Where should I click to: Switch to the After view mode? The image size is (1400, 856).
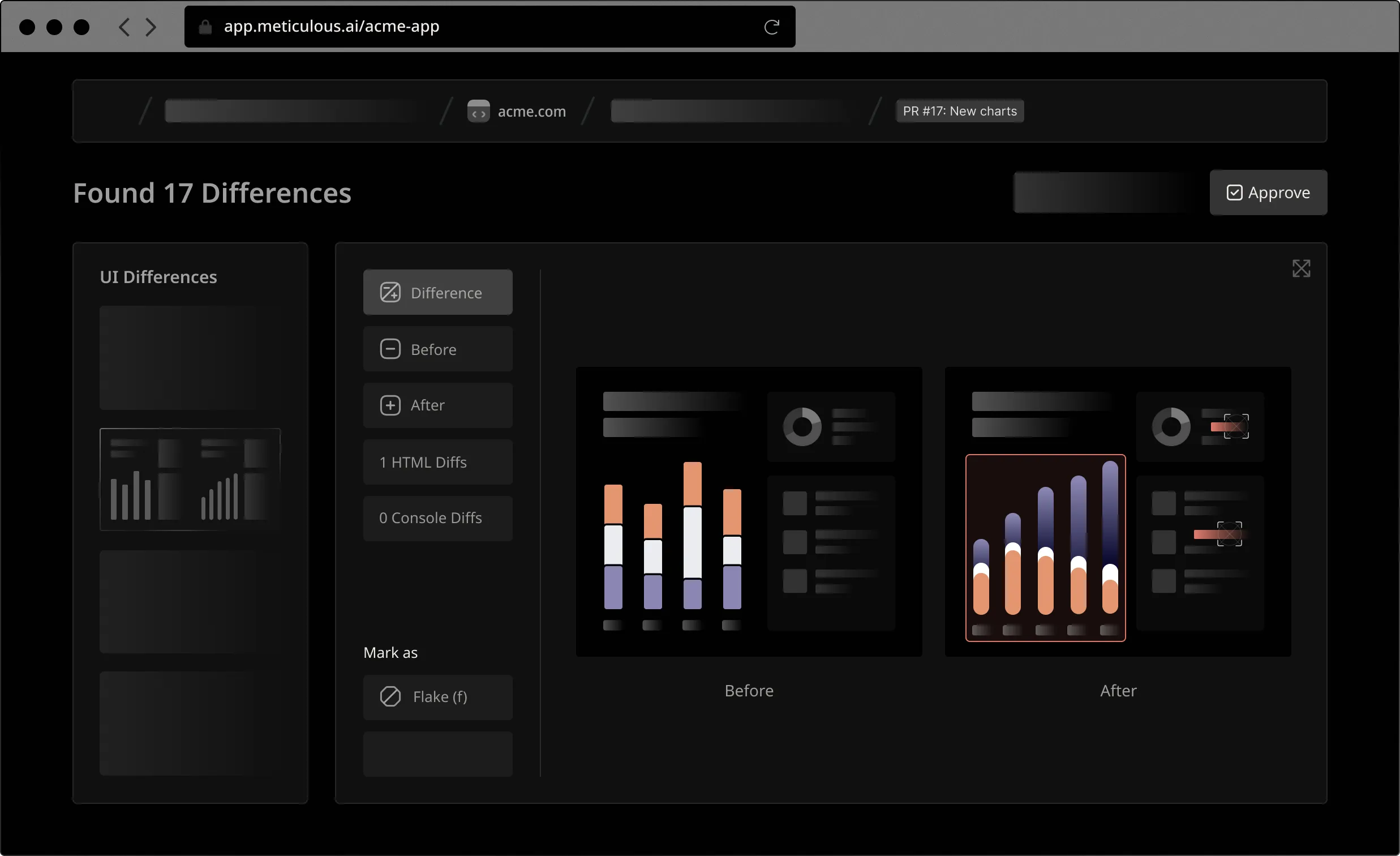tap(437, 405)
